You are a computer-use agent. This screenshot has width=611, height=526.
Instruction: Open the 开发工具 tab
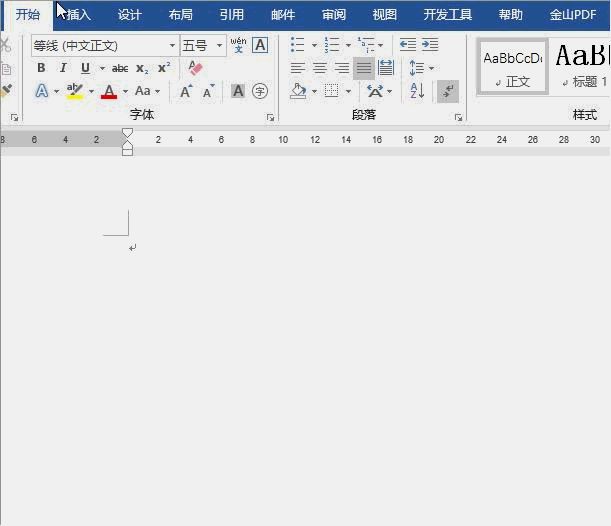448,15
